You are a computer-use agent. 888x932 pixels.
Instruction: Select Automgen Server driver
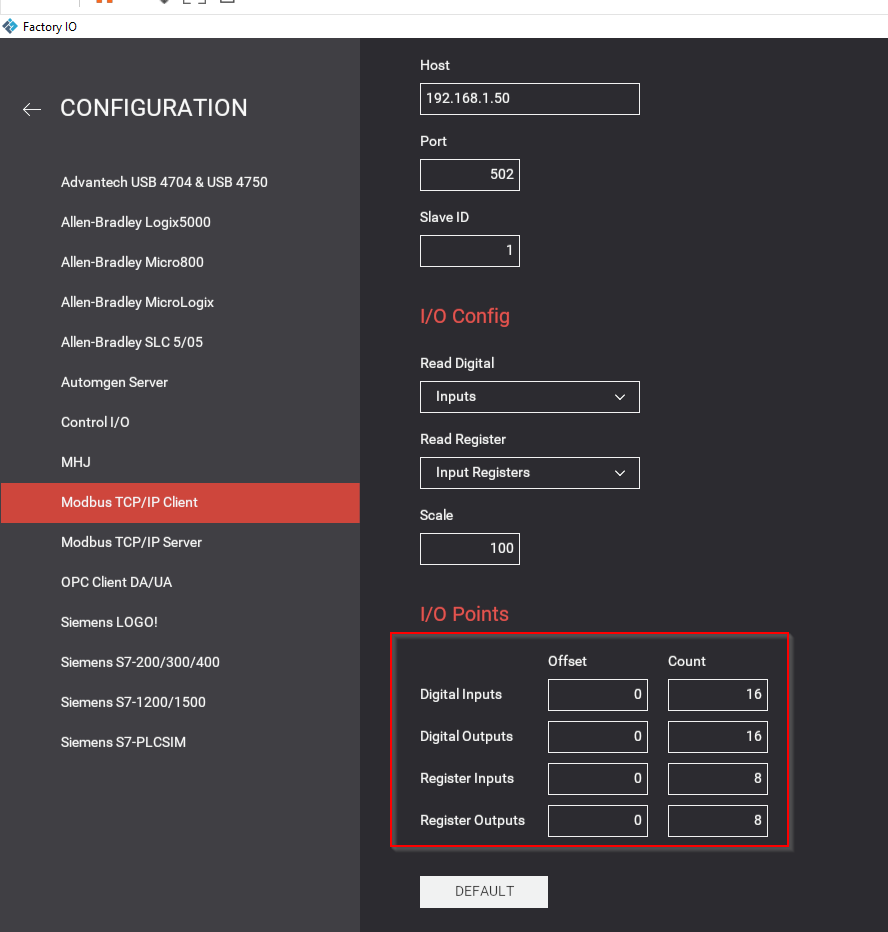click(114, 382)
